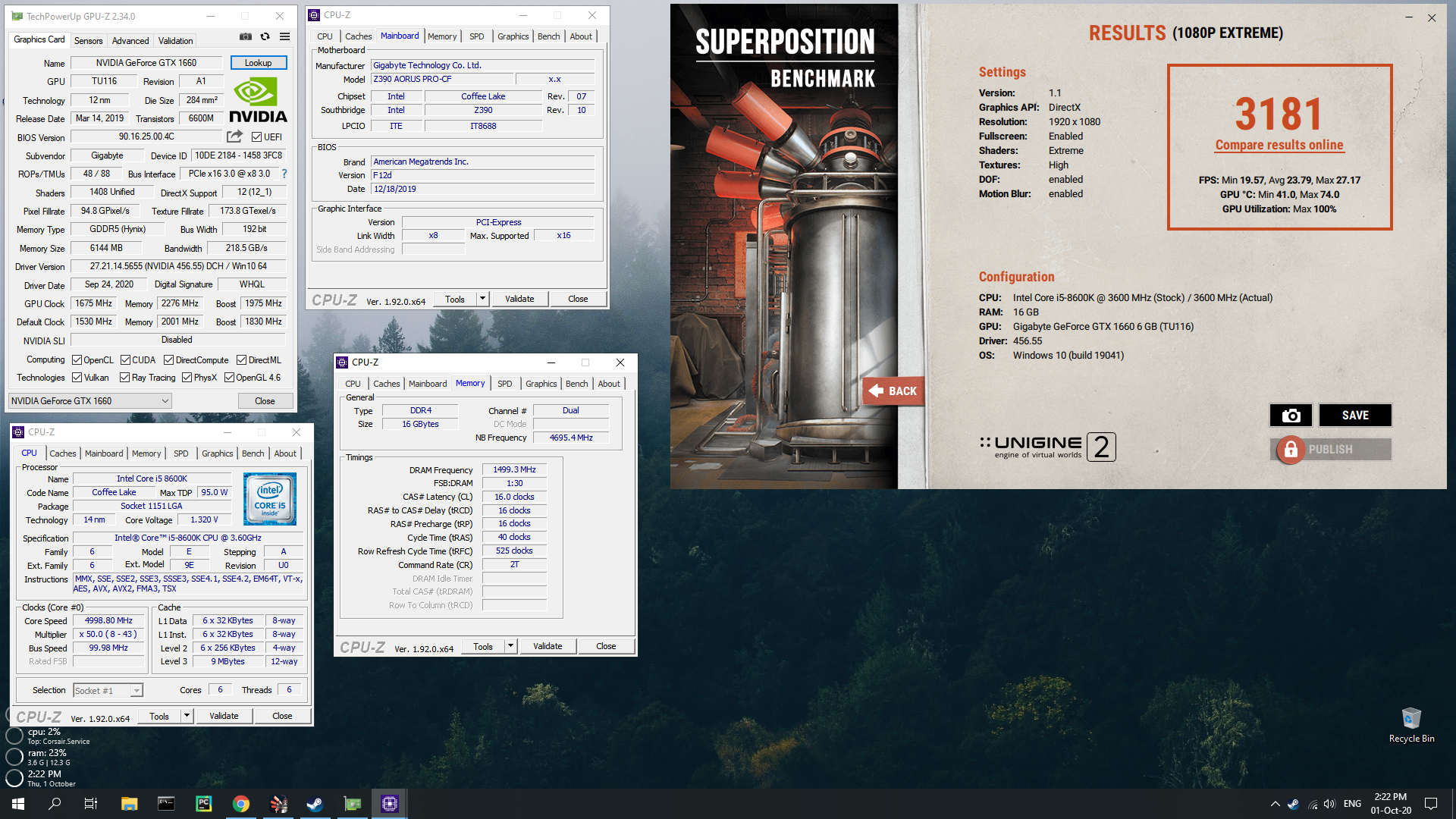Open the GPU selection dropdown in GPU-Z
Image resolution: width=1456 pixels, height=819 pixels.
coord(90,401)
